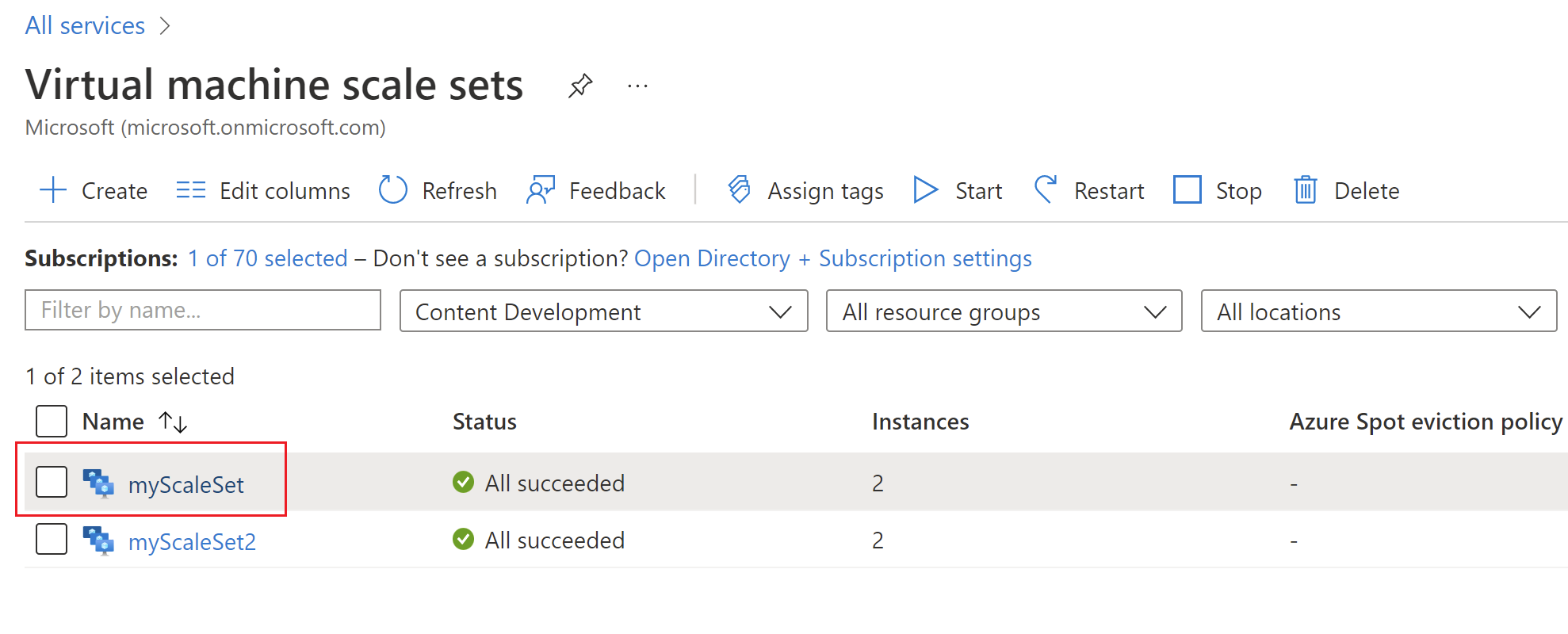
Task: Open the myScaleSet2 resource link
Action: coord(192,542)
